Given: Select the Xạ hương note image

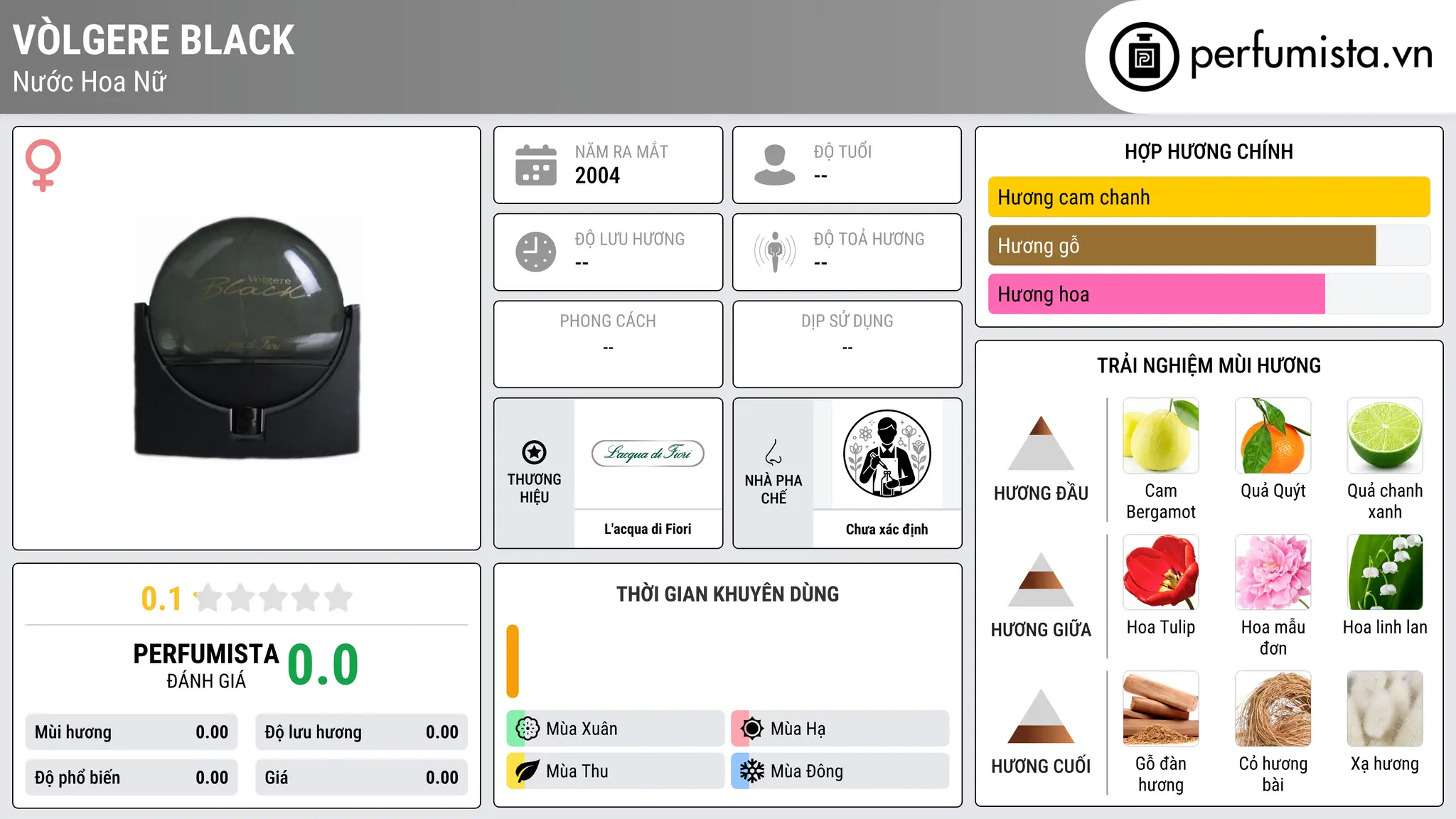Looking at the screenshot, I should click(1385, 709).
